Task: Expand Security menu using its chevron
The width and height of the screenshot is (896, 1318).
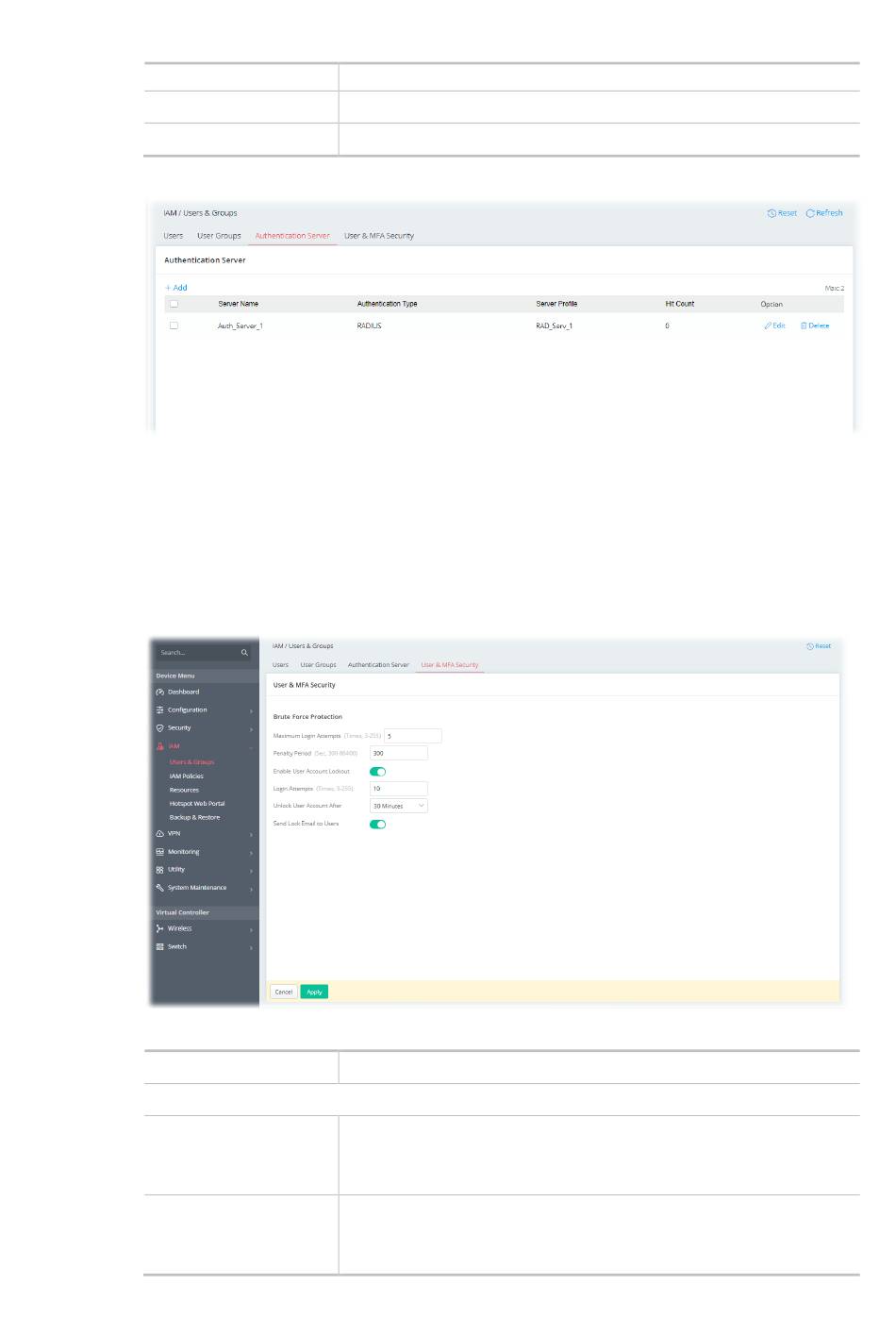Action: pyautogui.click(x=251, y=728)
